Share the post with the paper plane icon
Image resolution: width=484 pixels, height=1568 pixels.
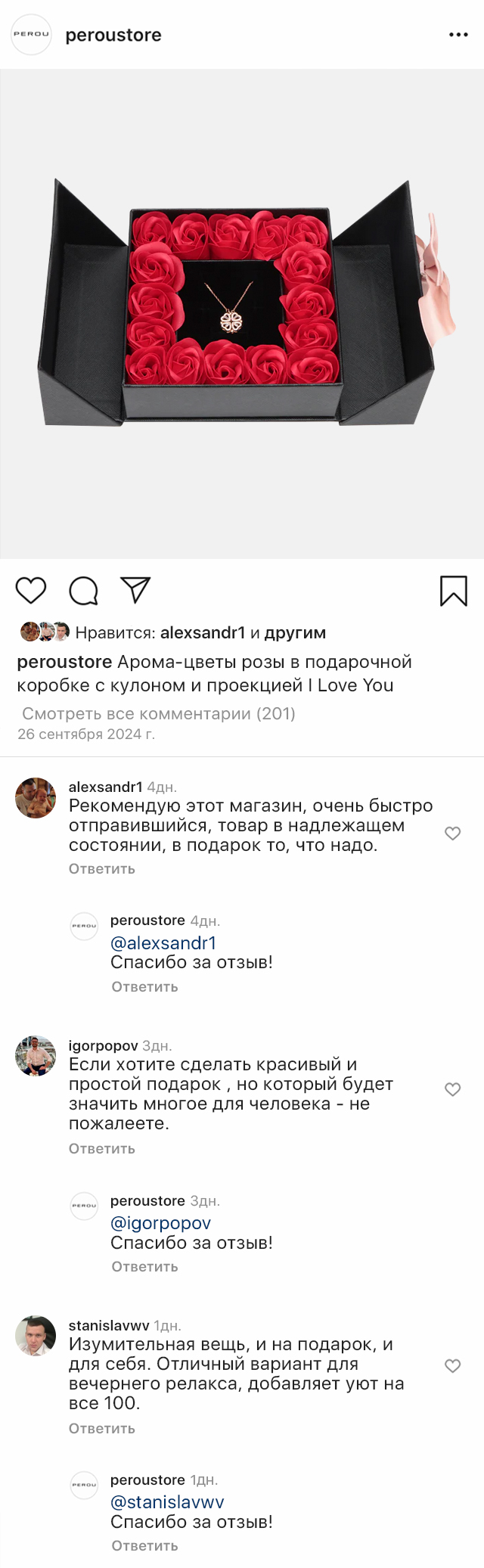click(x=136, y=590)
